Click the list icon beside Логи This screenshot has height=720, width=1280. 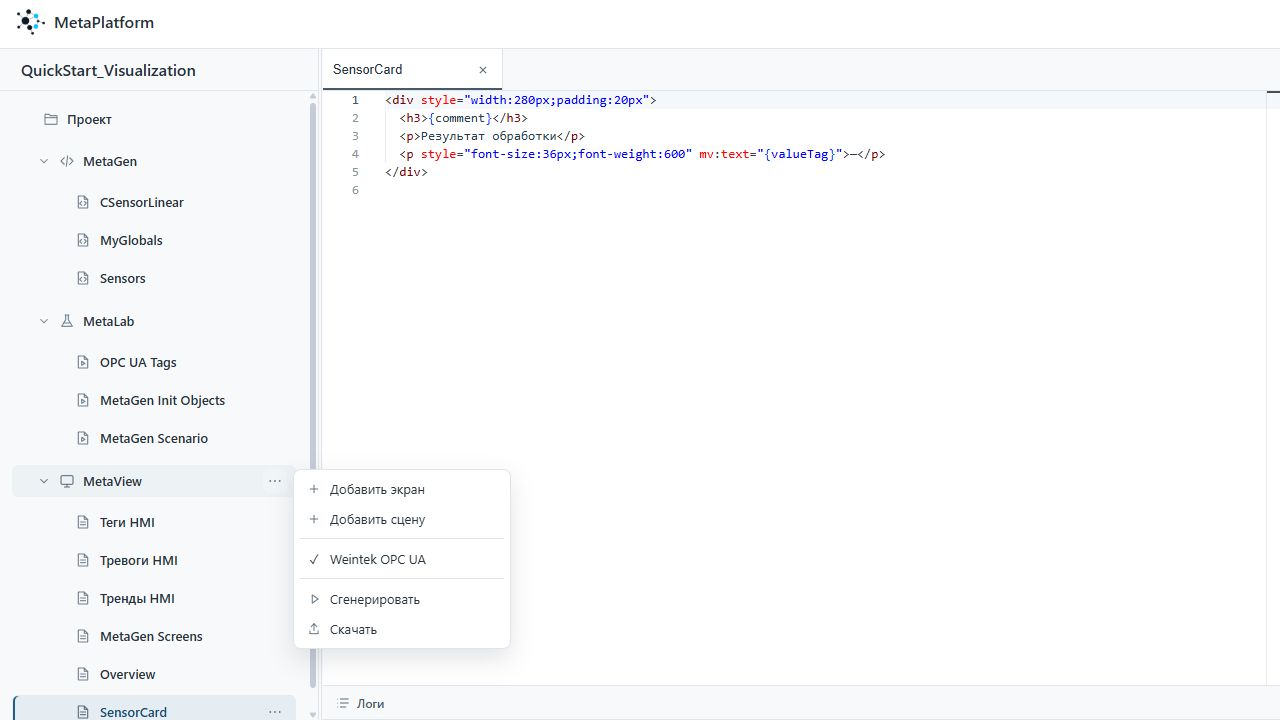[343, 704]
